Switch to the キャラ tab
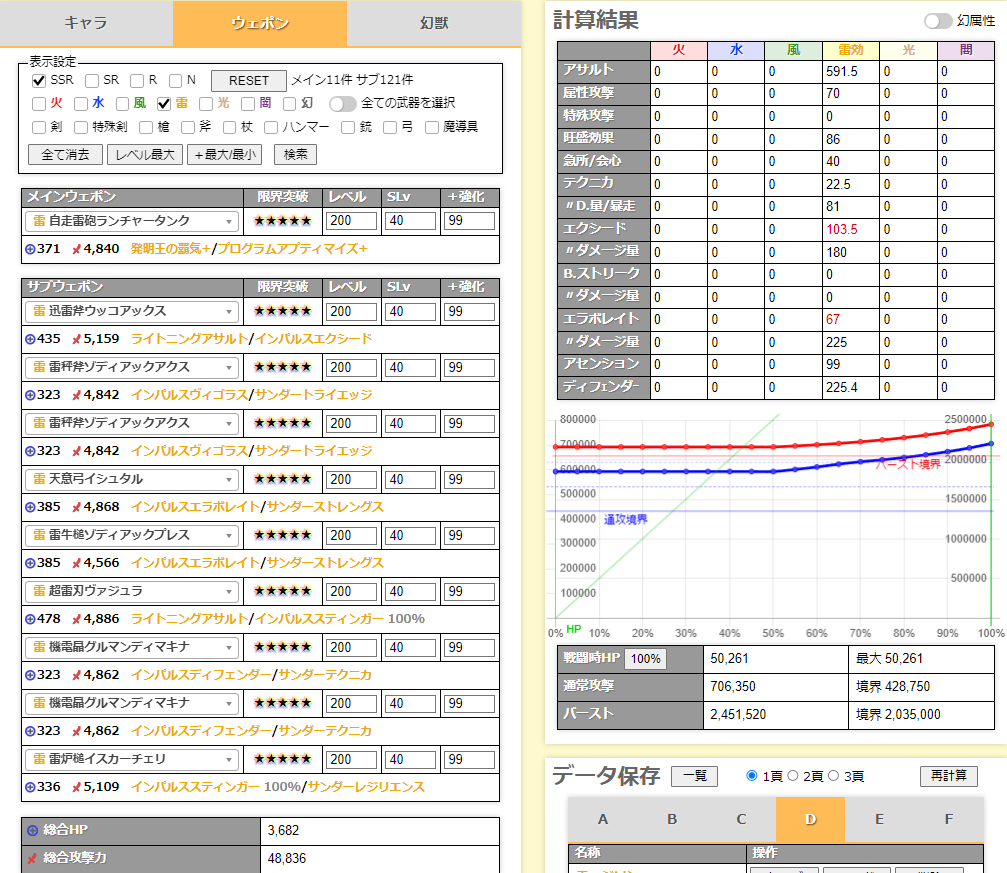The height and width of the screenshot is (873, 1007). pyautogui.click(x=86, y=23)
